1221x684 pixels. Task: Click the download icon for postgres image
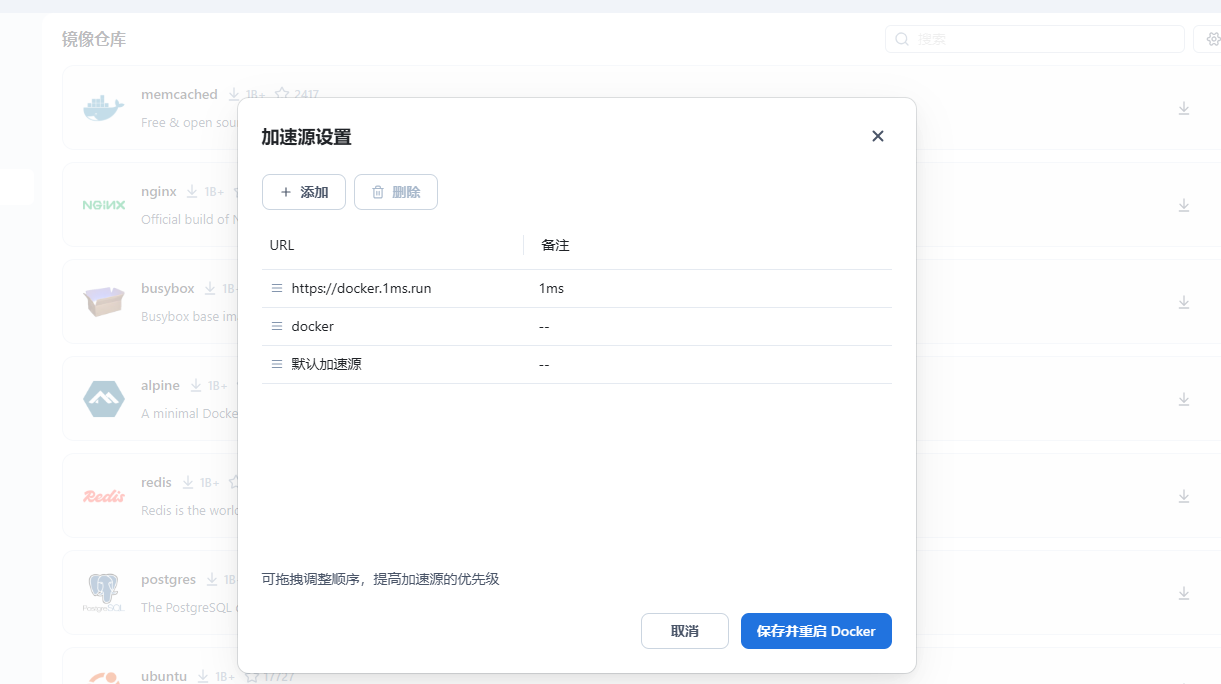[x=1184, y=593]
